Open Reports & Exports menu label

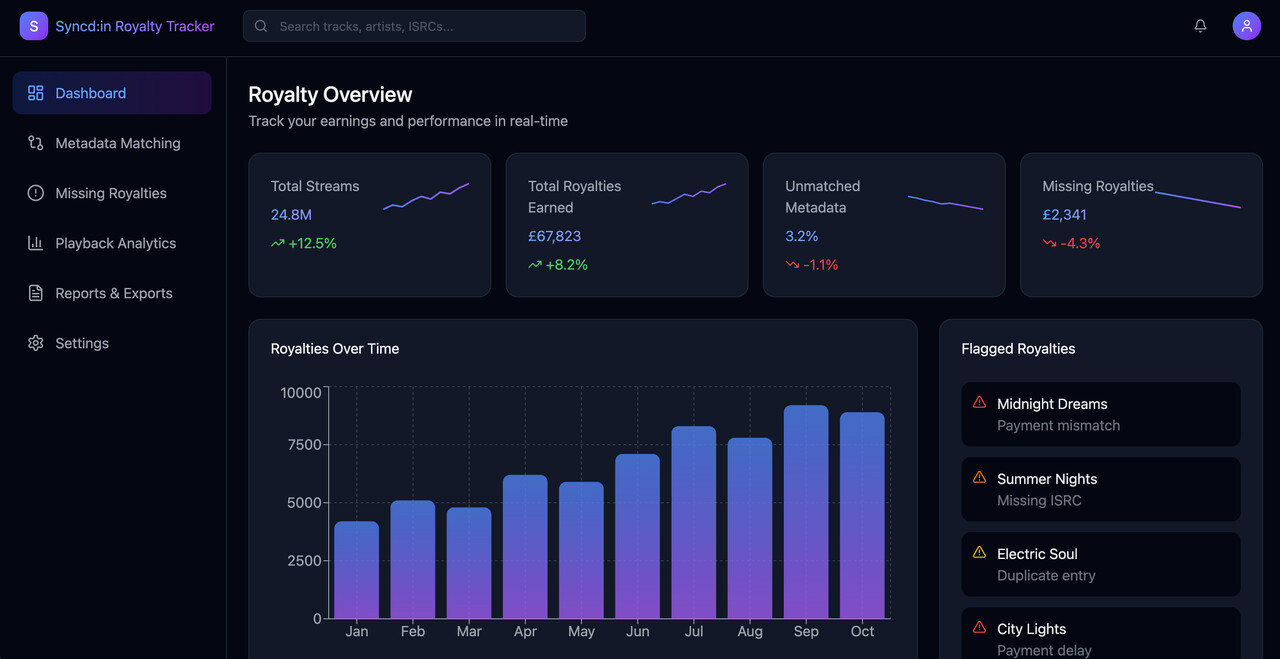point(114,293)
